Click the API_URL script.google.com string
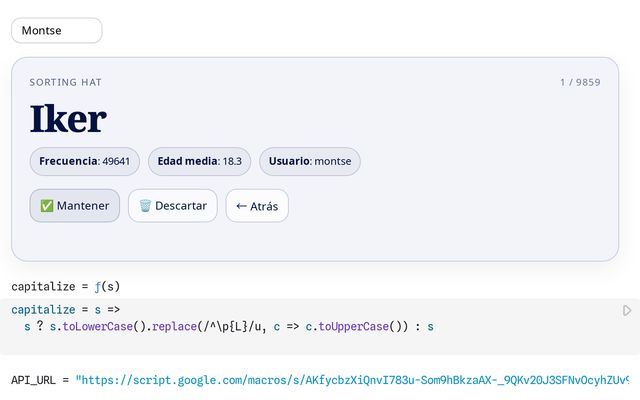The height and width of the screenshot is (400, 640). (350, 380)
